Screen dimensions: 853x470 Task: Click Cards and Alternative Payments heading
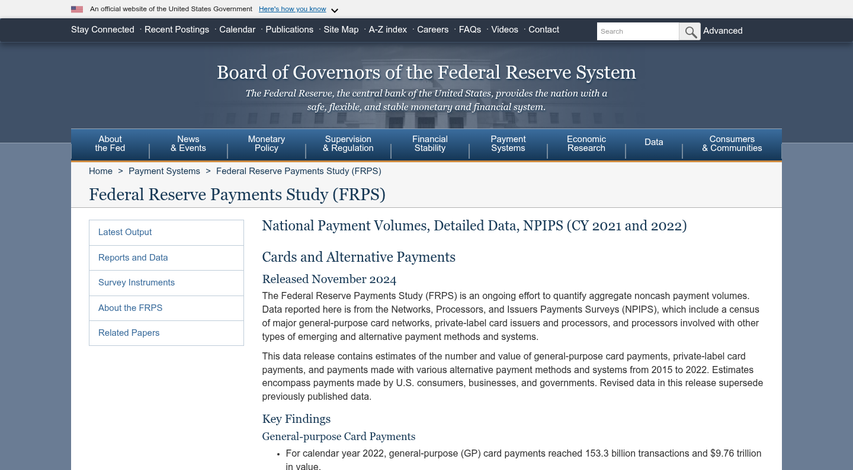pyautogui.click(x=358, y=257)
